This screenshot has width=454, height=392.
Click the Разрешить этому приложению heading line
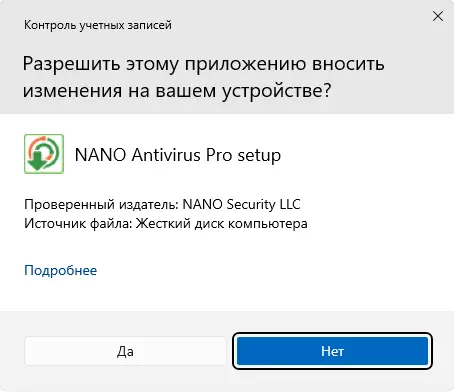click(x=203, y=64)
